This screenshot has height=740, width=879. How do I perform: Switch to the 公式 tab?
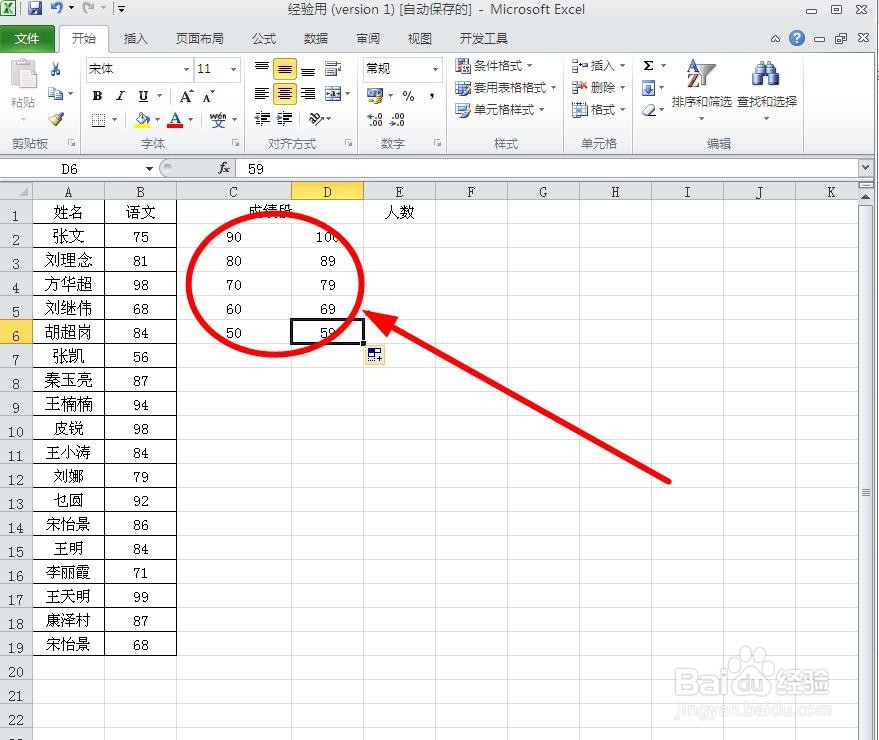click(263, 39)
